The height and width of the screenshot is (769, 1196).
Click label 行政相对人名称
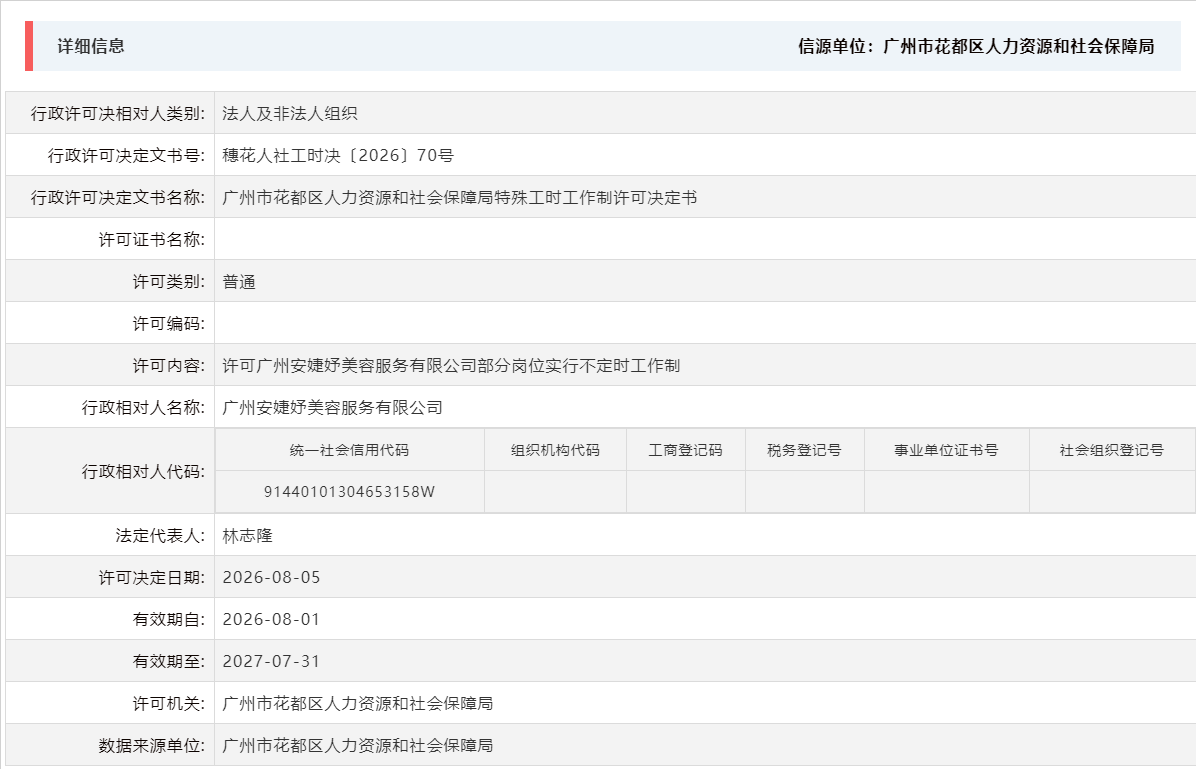[143, 407]
